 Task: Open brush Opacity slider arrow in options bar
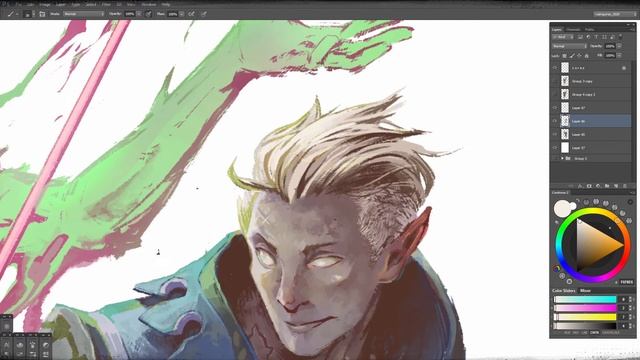(139, 14)
